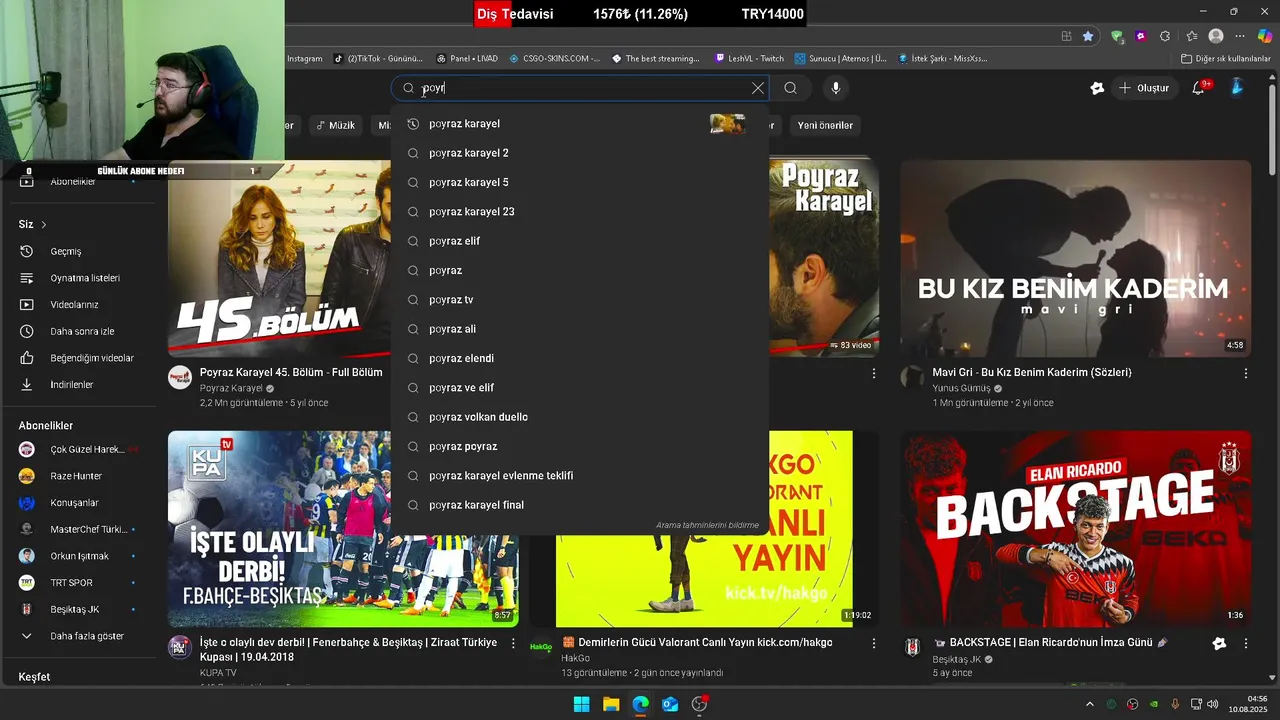This screenshot has height=720, width=1280.
Task: Select the "poyraz karayel final" suggestion
Action: pos(580,505)
